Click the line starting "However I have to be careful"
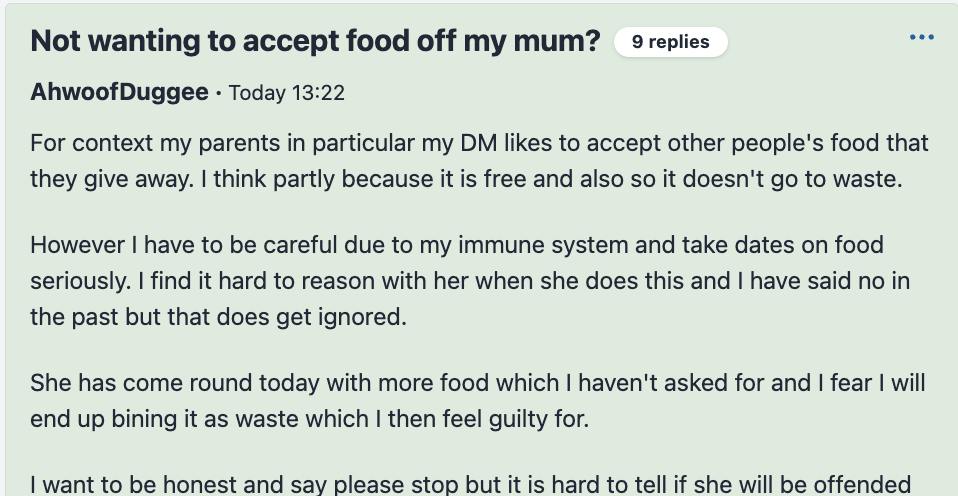 456,245
